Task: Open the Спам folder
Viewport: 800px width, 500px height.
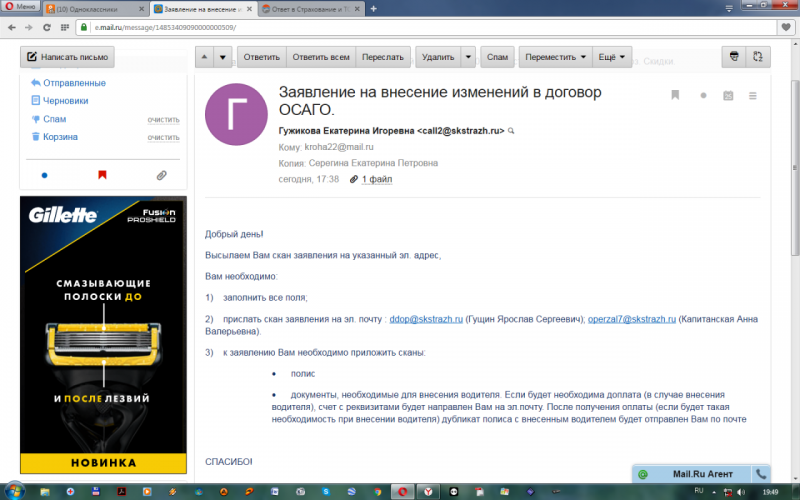Action: pyautogui.click(x=54, y=119)
